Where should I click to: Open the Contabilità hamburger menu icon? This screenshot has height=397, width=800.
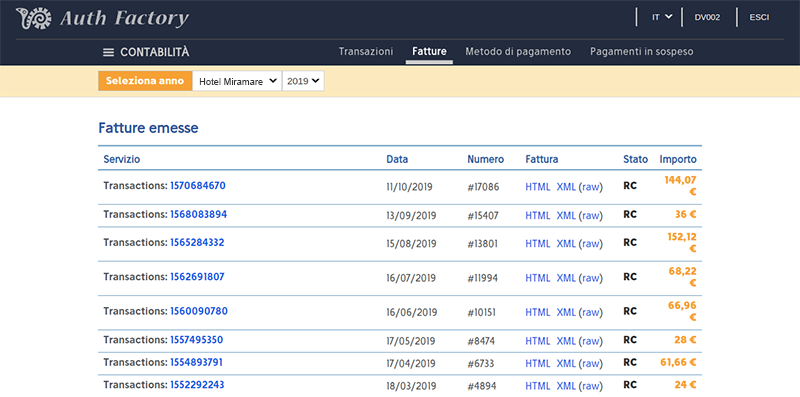coord(108,53)
